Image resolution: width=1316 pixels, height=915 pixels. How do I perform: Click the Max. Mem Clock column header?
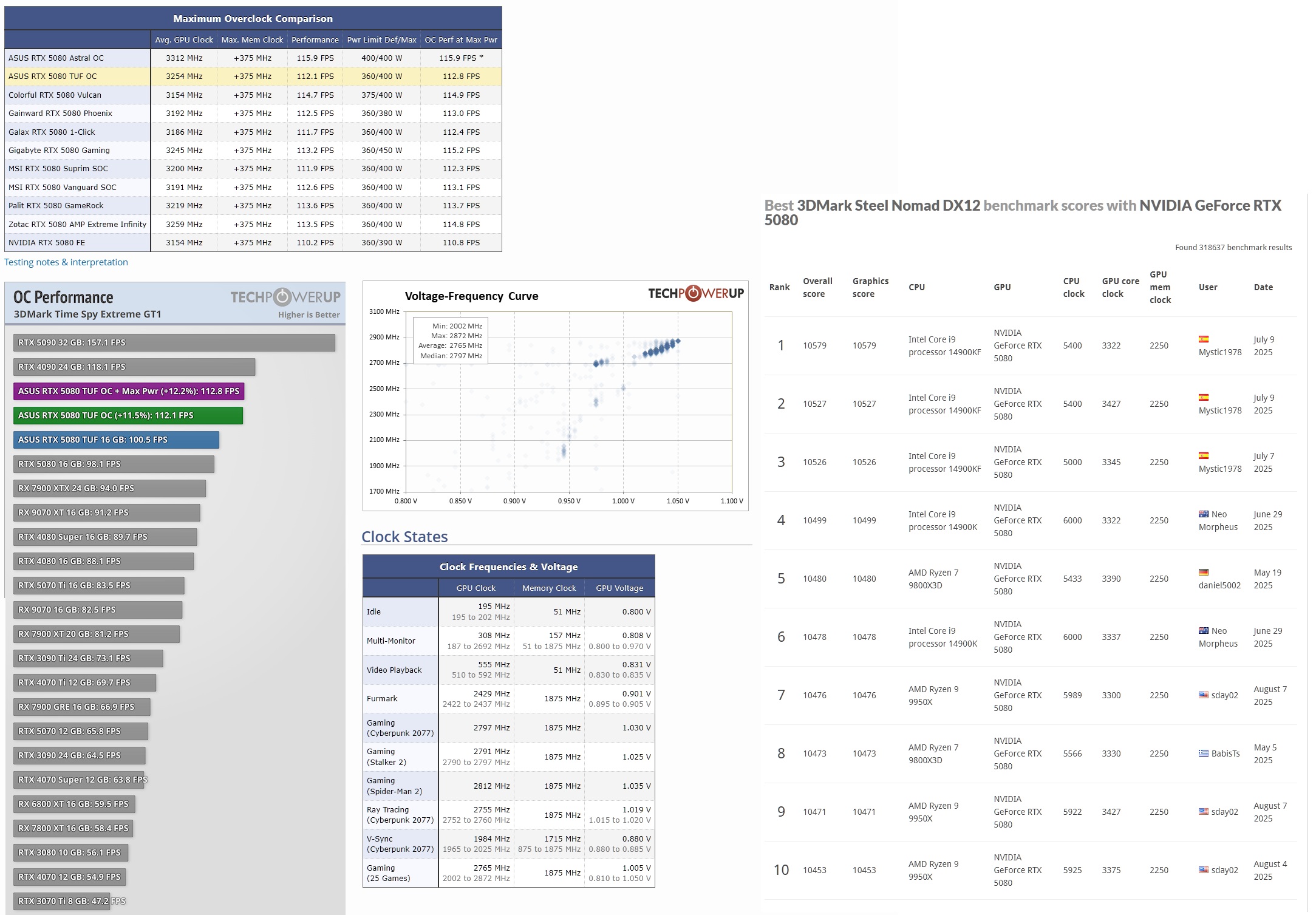pyautogui.click(x=252, y=39)
